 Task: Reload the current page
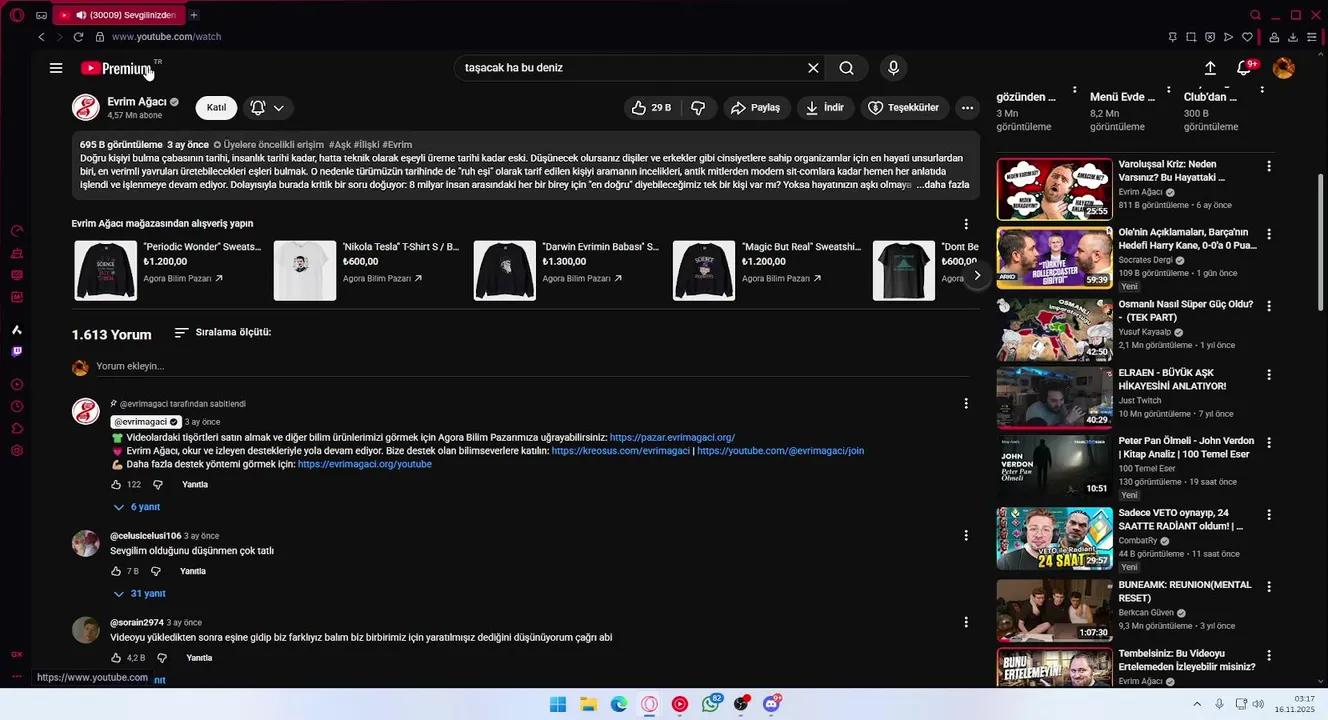click(78, 37)
